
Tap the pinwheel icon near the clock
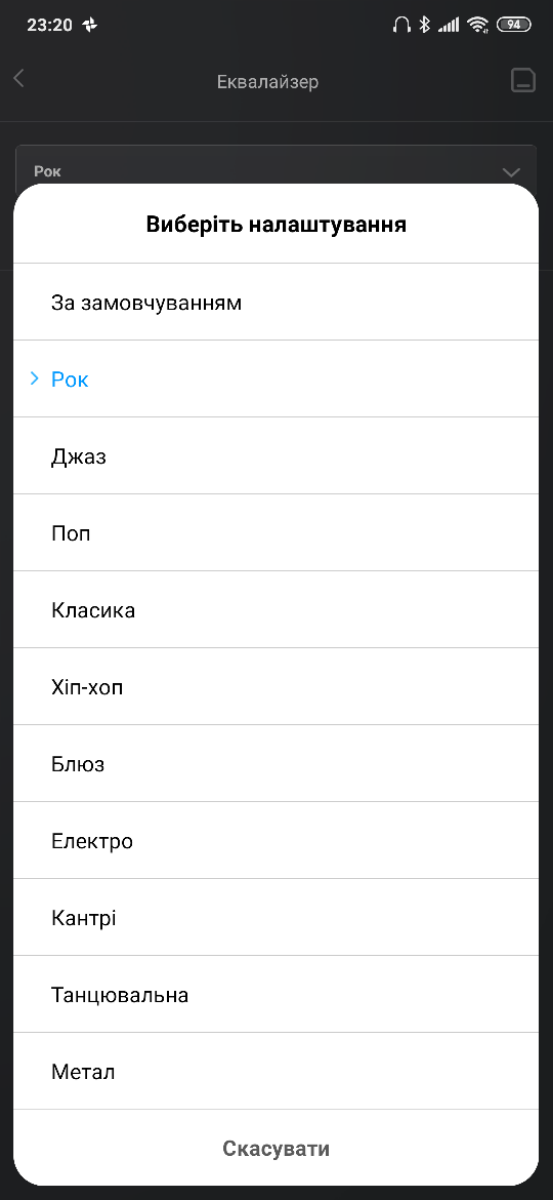click(x=91, y=25)
